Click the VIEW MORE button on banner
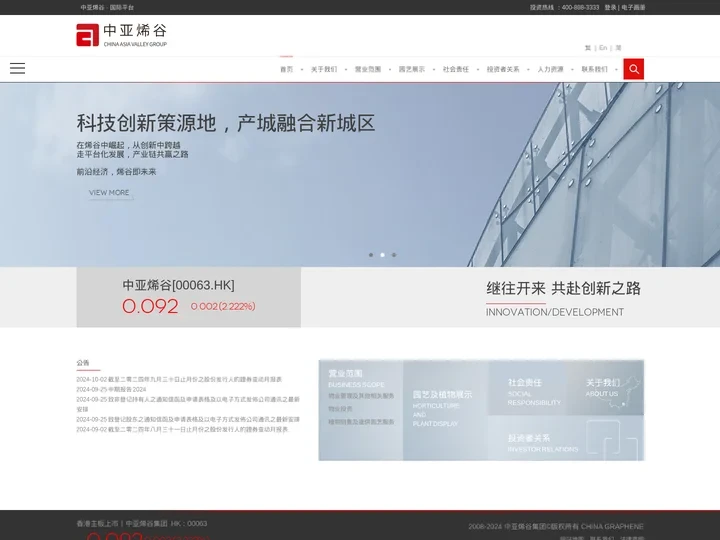The image size is (720, 540). [109, 193]
